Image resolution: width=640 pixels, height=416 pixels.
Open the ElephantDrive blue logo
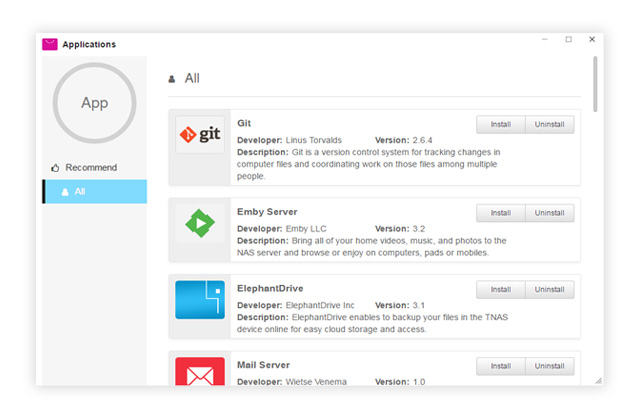(200, 300)
